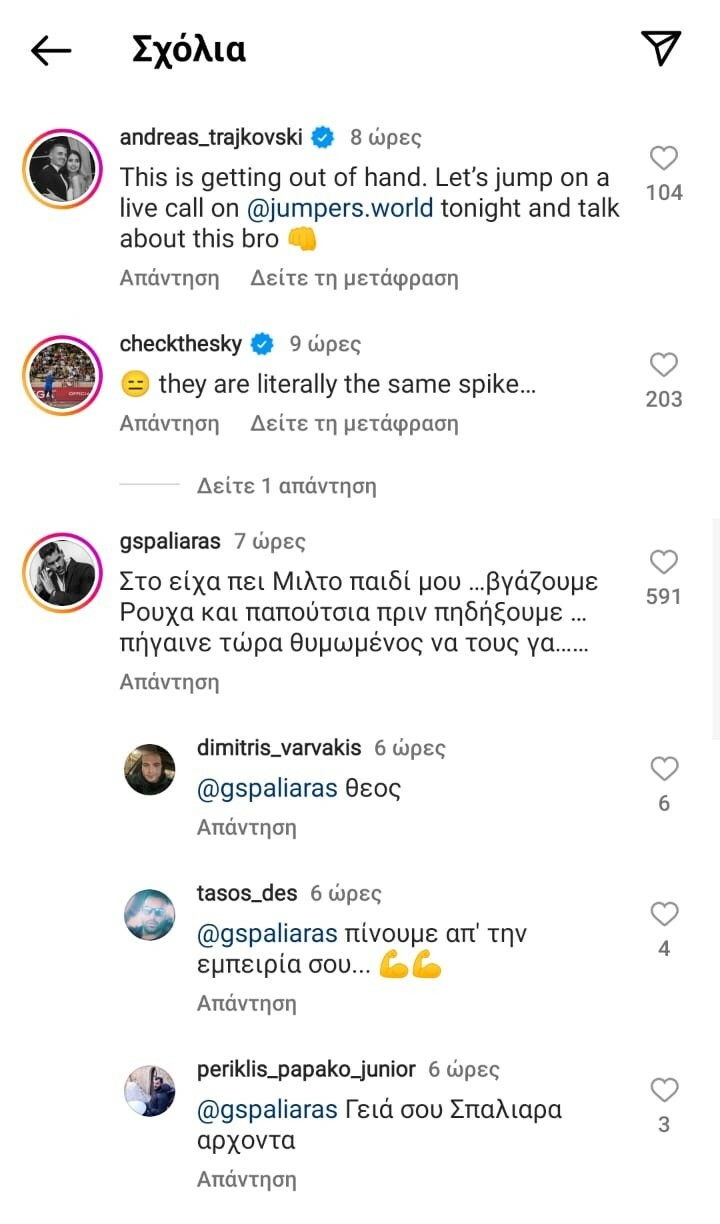This screenshot has width=720, height=1224.
Task: Like periklis_papako_junior's reply
Action: (x=664, y=1090)
